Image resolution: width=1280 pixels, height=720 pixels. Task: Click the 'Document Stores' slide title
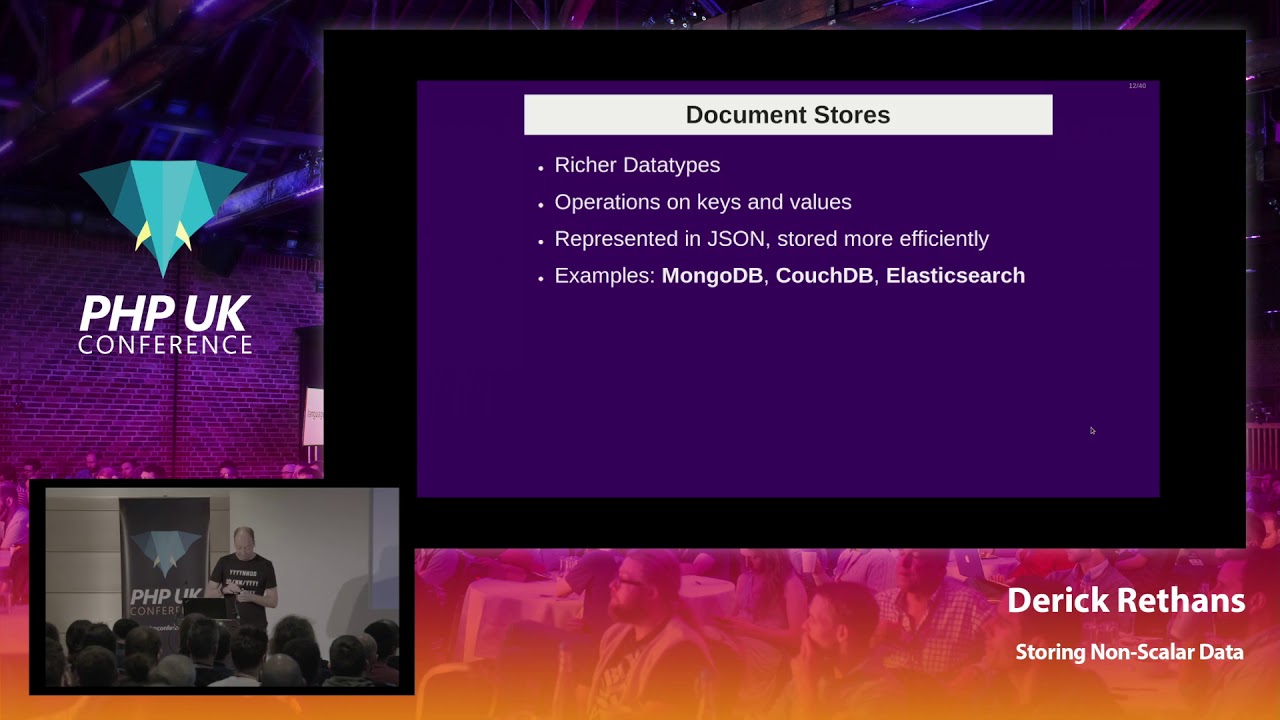coord(788,115)
